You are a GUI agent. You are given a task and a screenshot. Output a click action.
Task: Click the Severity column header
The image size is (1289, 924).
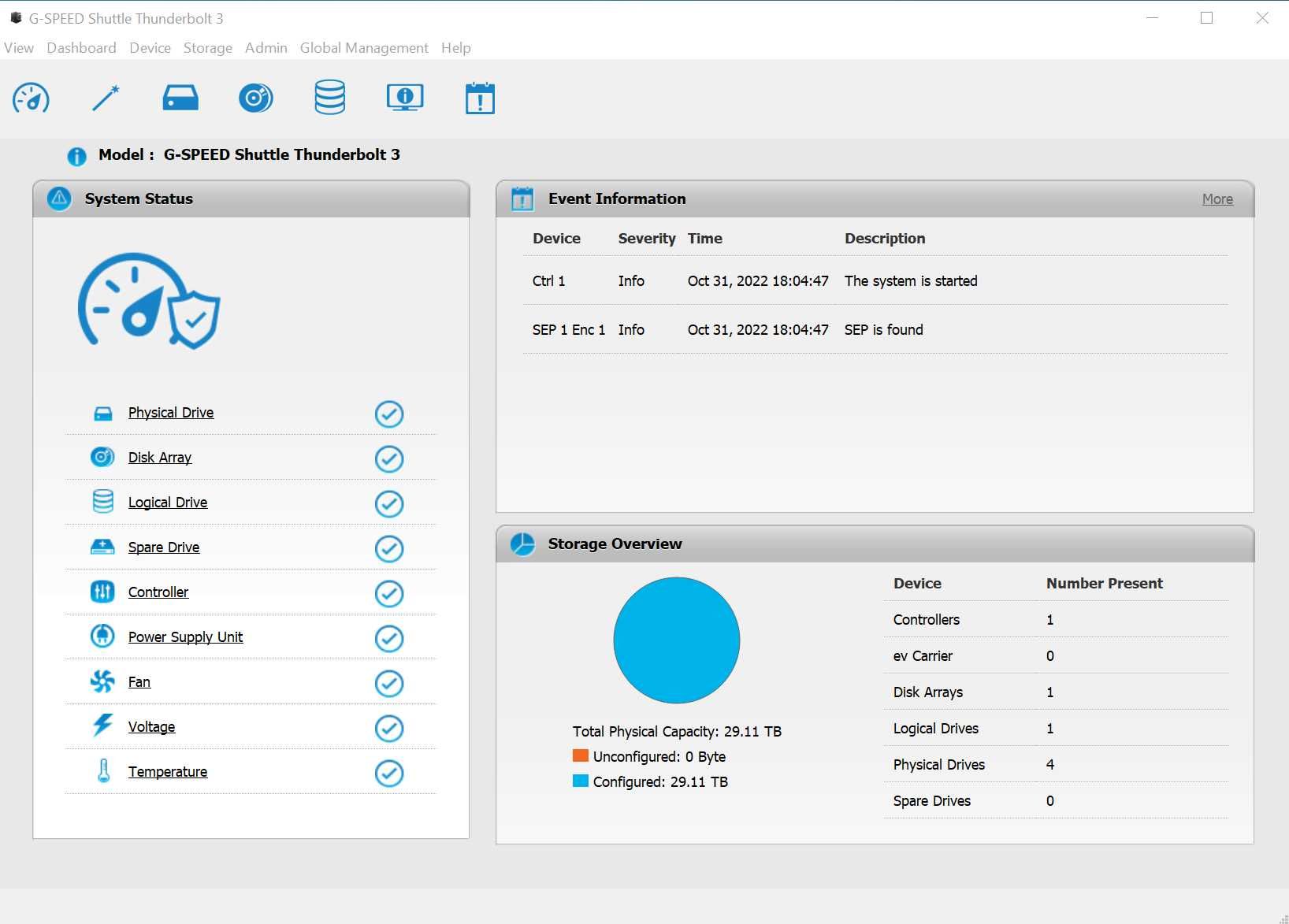tap(647, 239)
